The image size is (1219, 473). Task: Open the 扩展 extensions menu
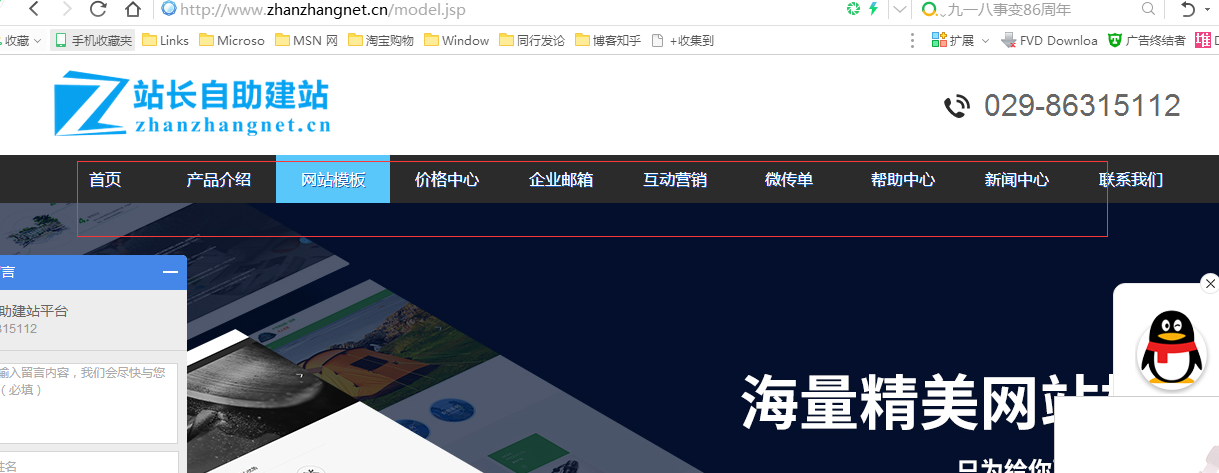point(960,41)
